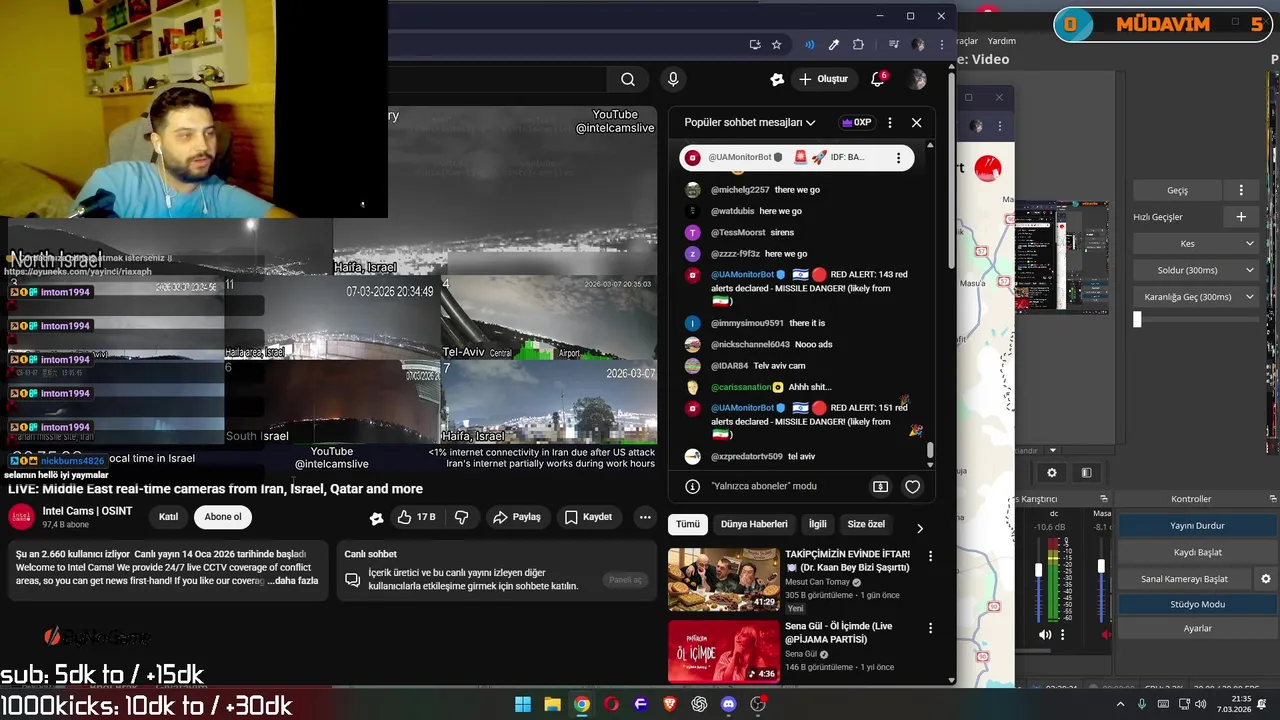Expand the Popüler sohbet mesajları dropdown
Image resolution: width=1280 pixels, height=720 pixels.
[x=749, y=122]
